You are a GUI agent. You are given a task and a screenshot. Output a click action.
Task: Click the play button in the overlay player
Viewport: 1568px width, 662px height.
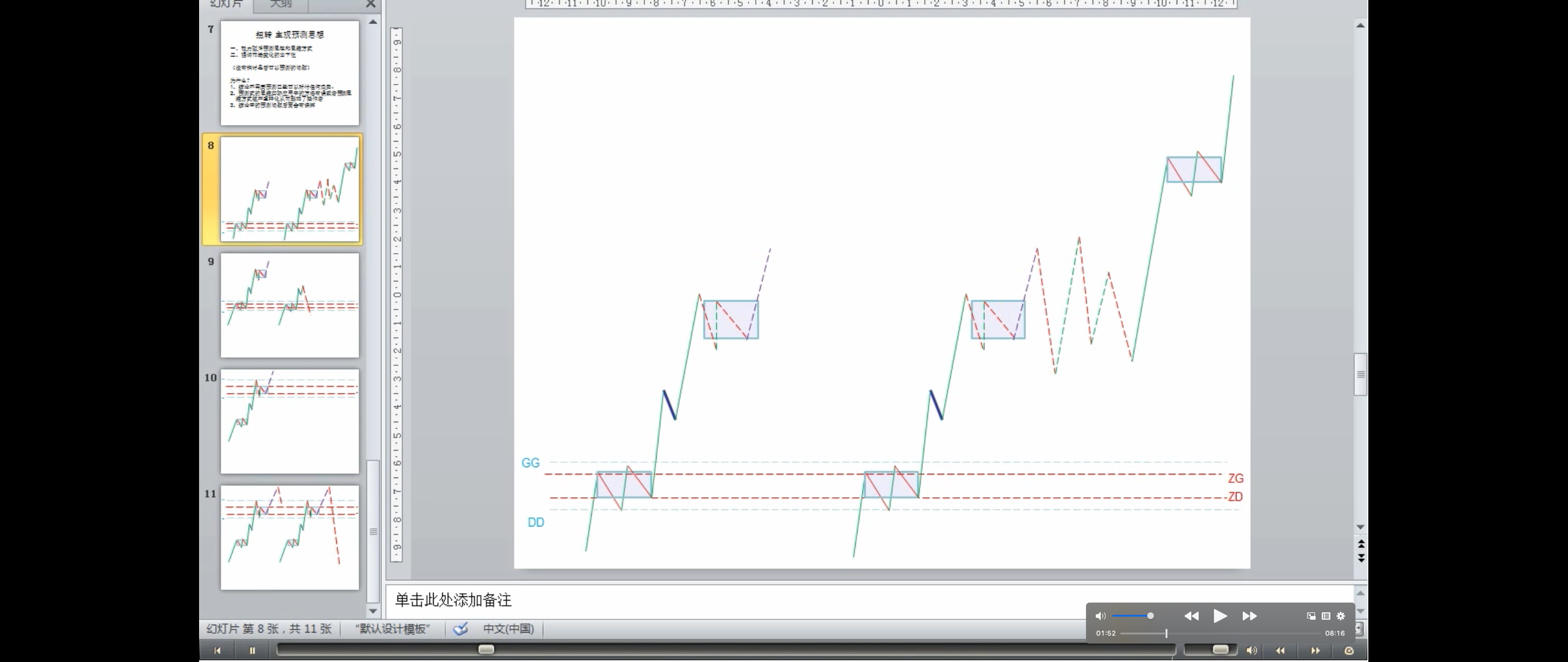pos(1219,616)
